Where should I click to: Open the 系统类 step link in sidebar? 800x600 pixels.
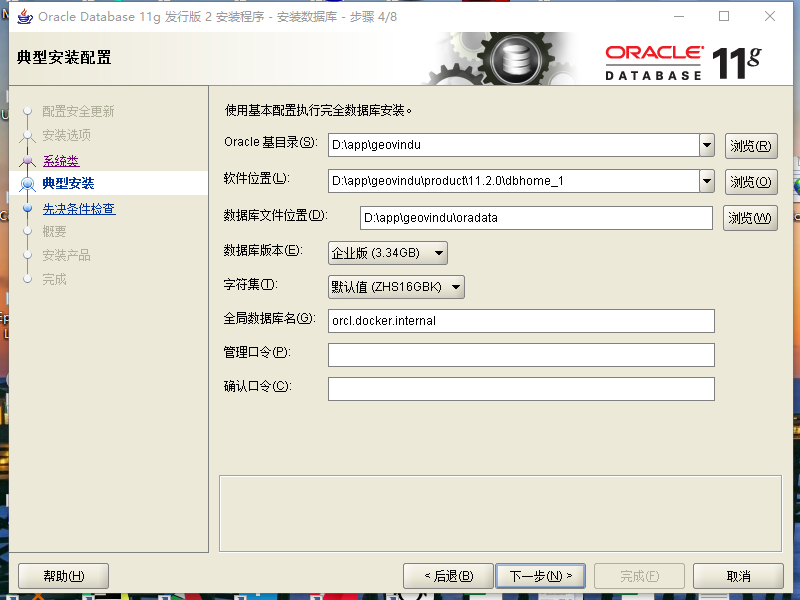click(x=61, y=161)
